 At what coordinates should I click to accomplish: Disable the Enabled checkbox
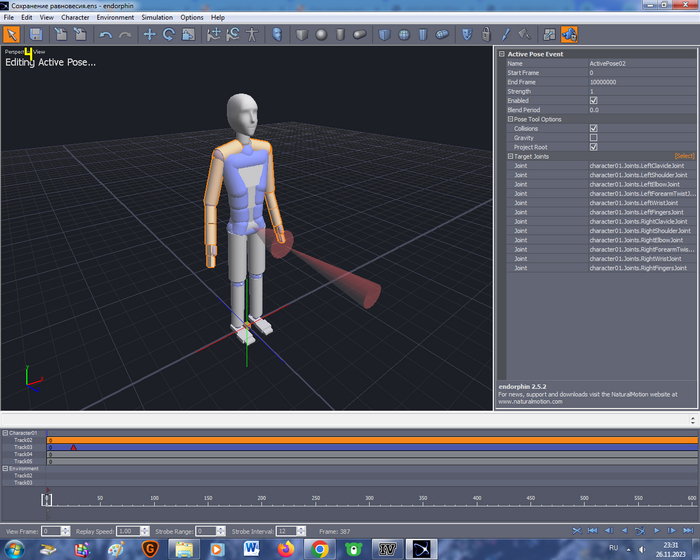tap(594, 100)
